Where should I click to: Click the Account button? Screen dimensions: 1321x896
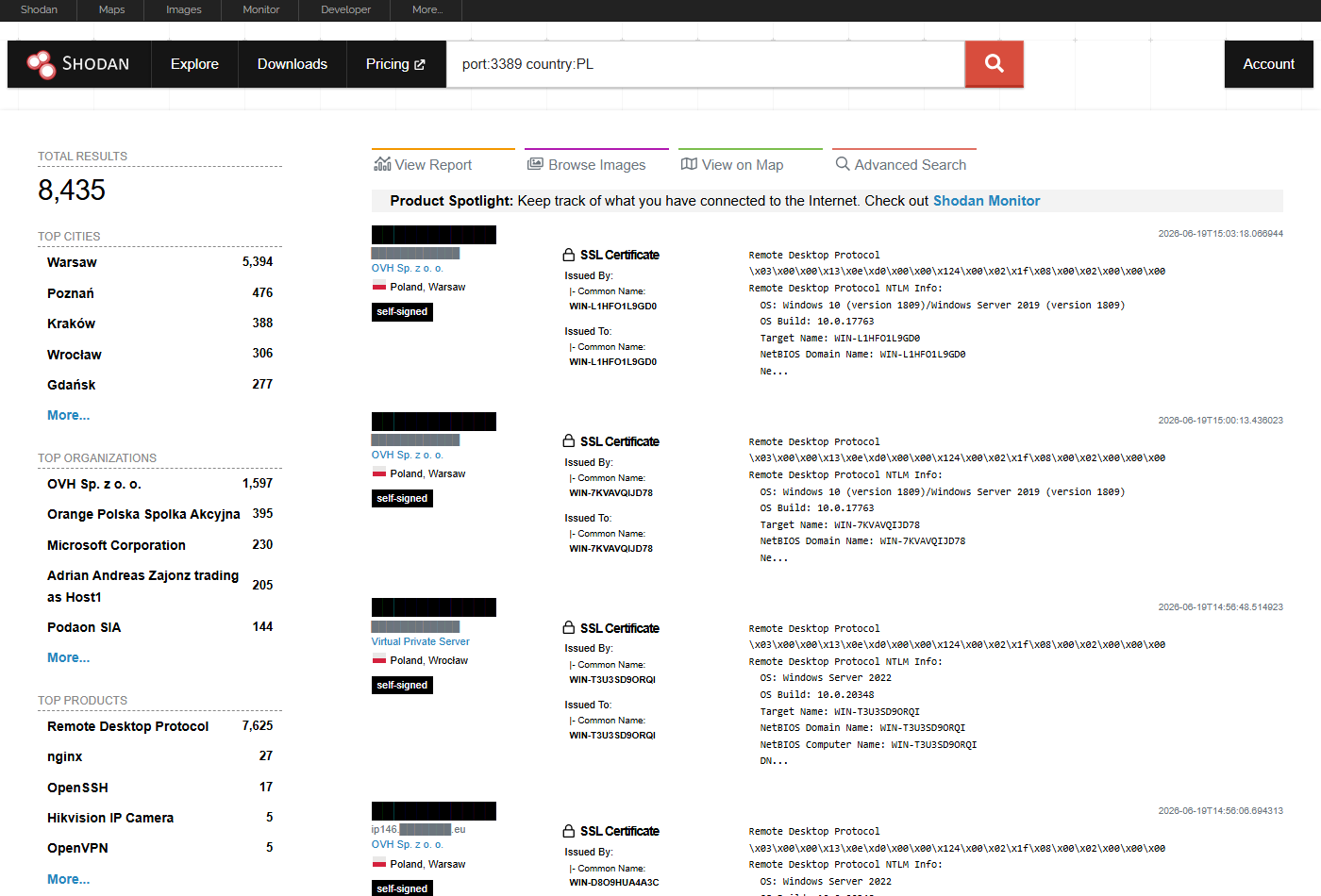click(x=1268, y=64)
